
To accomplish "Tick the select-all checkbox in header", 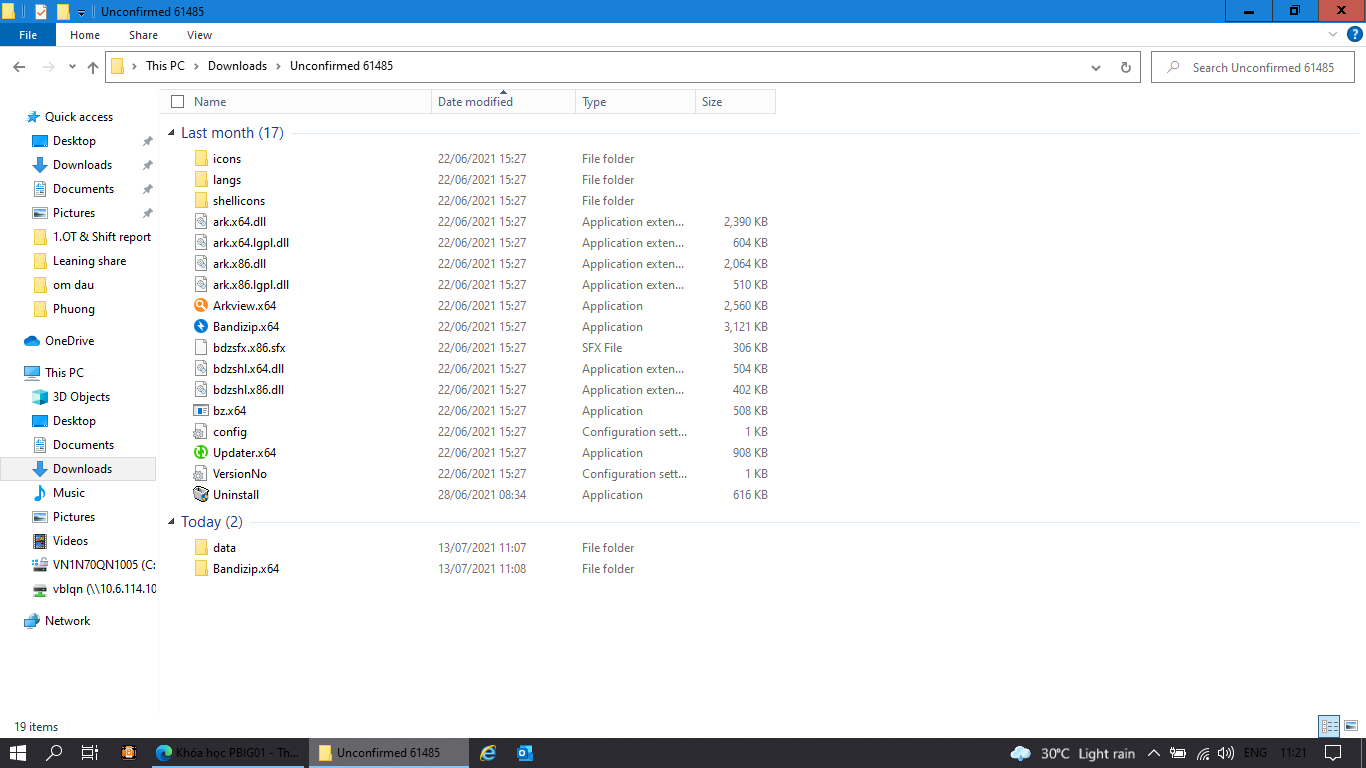I will point(178,102).
